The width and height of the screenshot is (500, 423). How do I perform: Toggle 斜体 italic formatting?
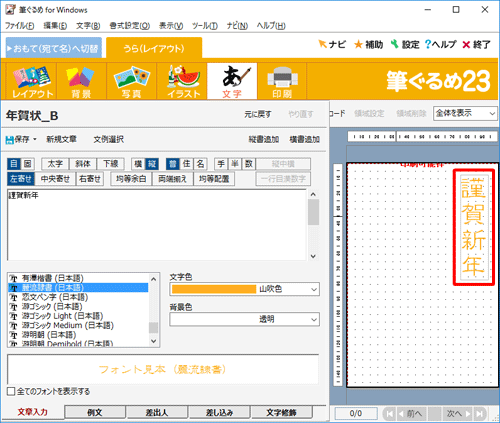tap(83, 164)
